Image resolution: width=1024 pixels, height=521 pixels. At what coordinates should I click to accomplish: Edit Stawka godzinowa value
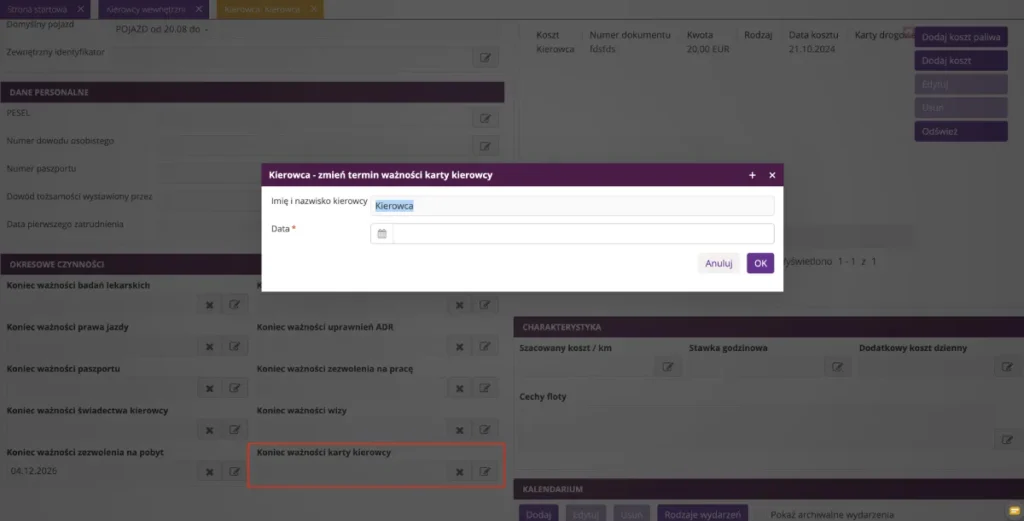point(837,367)
